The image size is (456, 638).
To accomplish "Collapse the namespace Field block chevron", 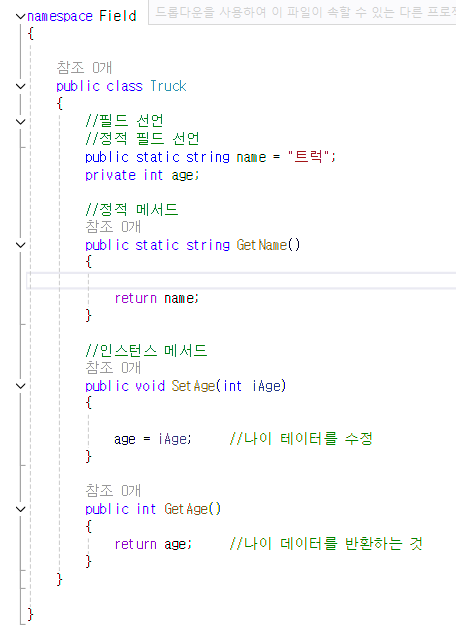I will [x=20, y=16].
